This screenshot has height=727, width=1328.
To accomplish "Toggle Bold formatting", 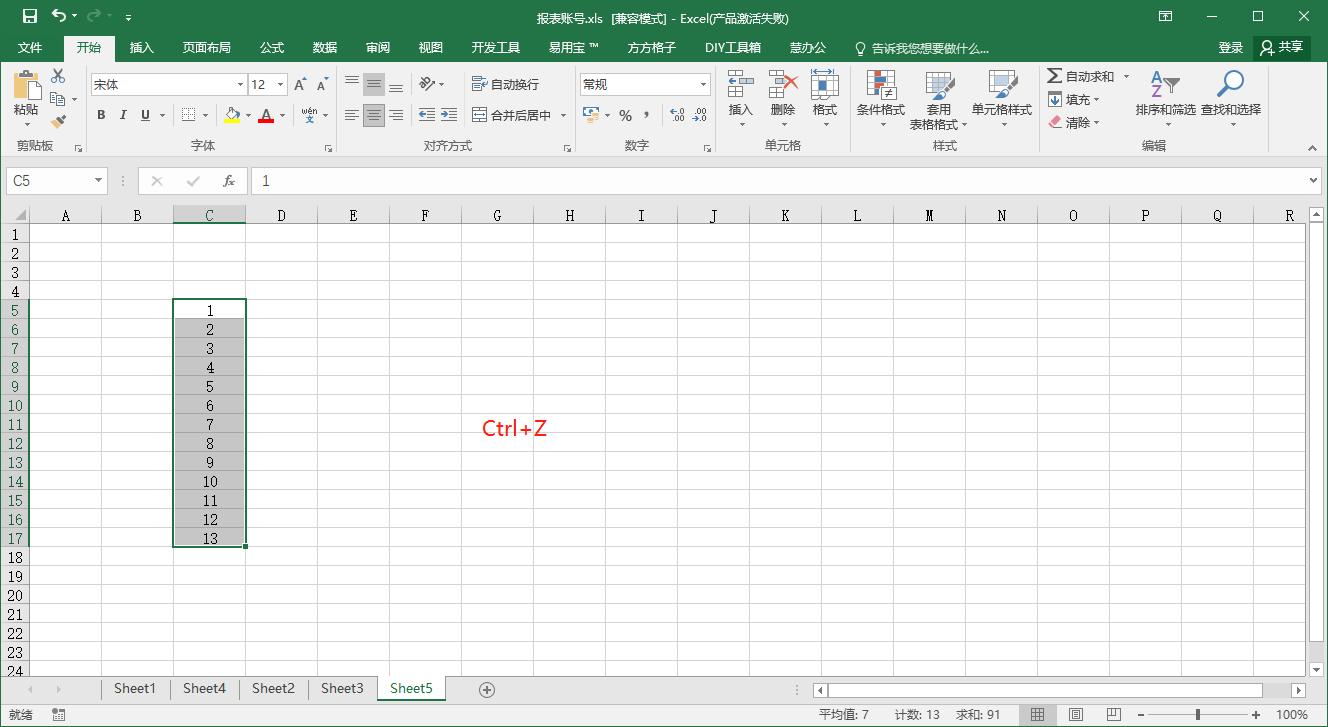I will tap(101, 116).
